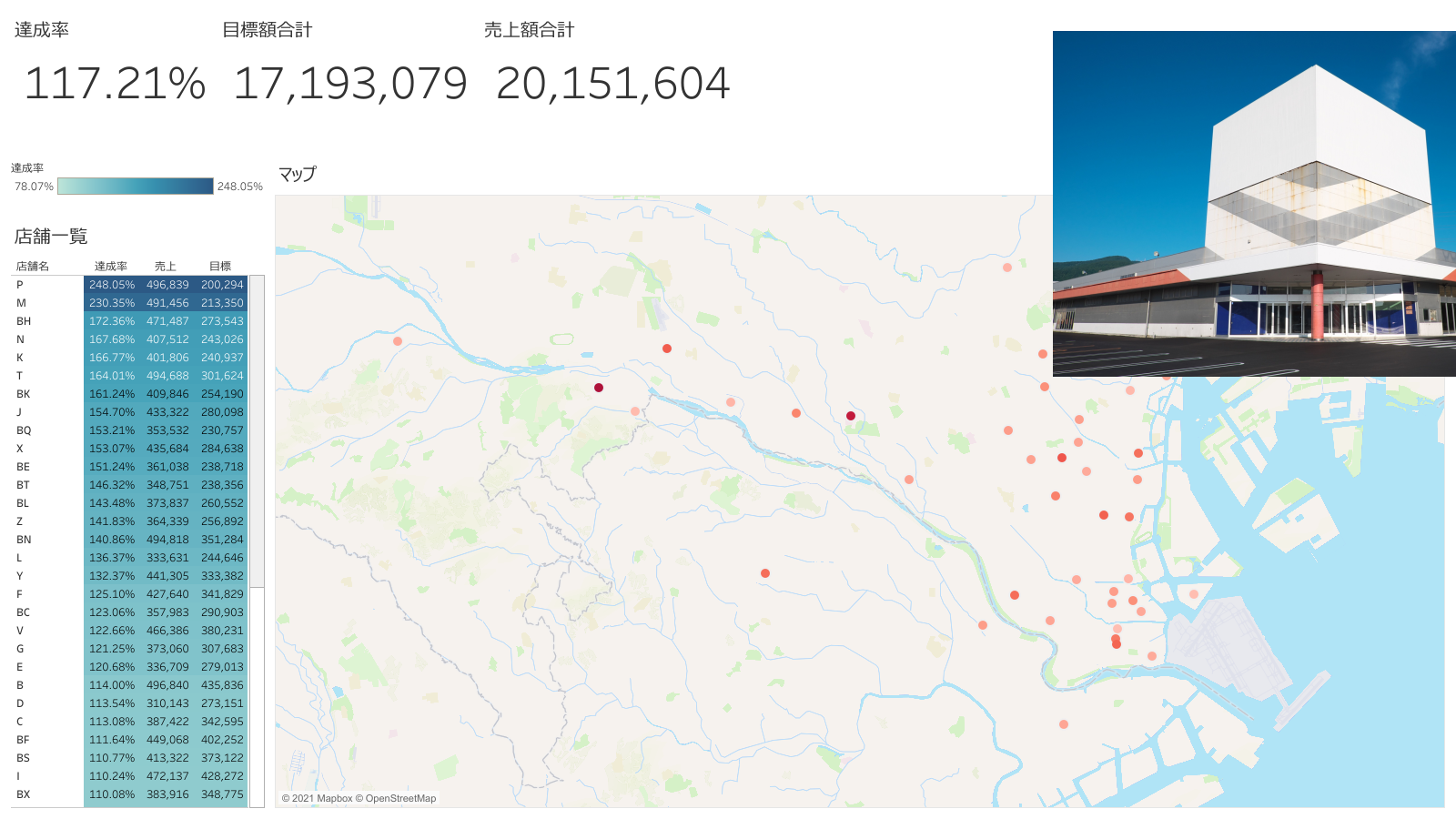The width and height of the screenshot is (1456, 819).
Task: Click the easternmost dark red map marker
Action: (851, 416)
